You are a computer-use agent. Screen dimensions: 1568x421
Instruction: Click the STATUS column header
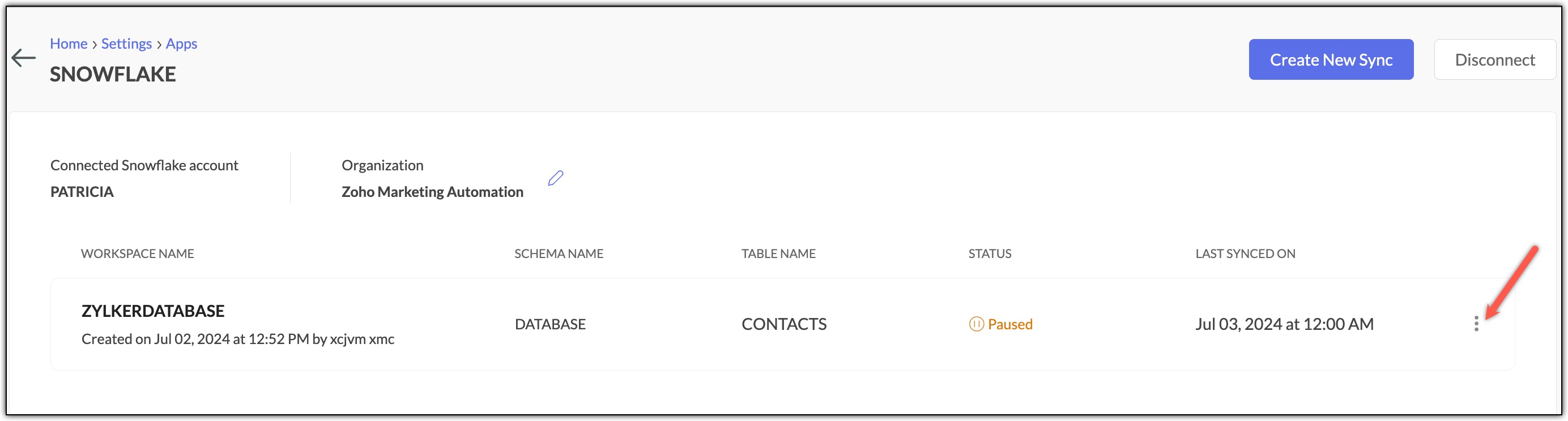[990, 254]
